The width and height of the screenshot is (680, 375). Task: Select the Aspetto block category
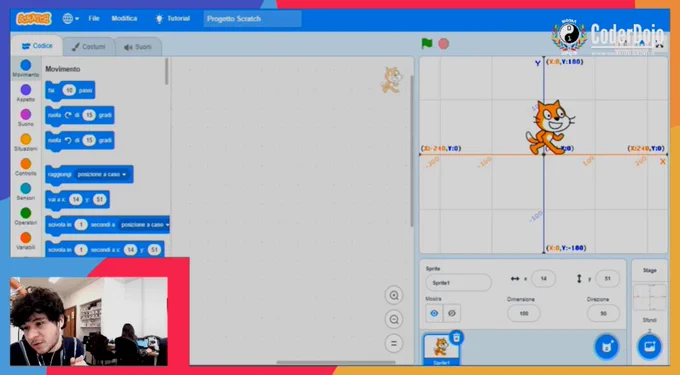coord(26,93)
